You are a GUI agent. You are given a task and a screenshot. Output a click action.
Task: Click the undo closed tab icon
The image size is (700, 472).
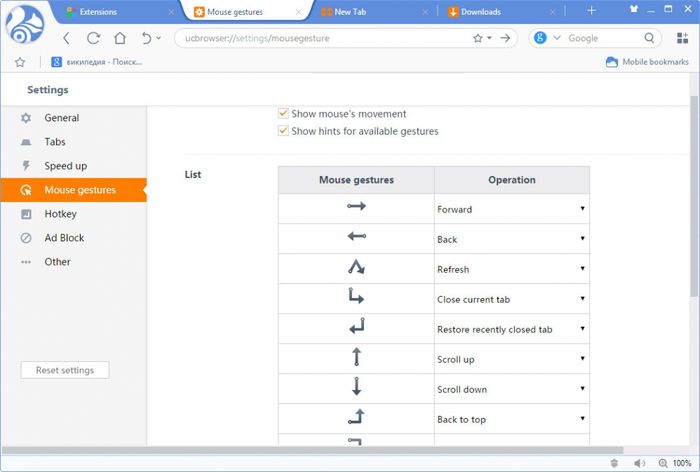146,38
